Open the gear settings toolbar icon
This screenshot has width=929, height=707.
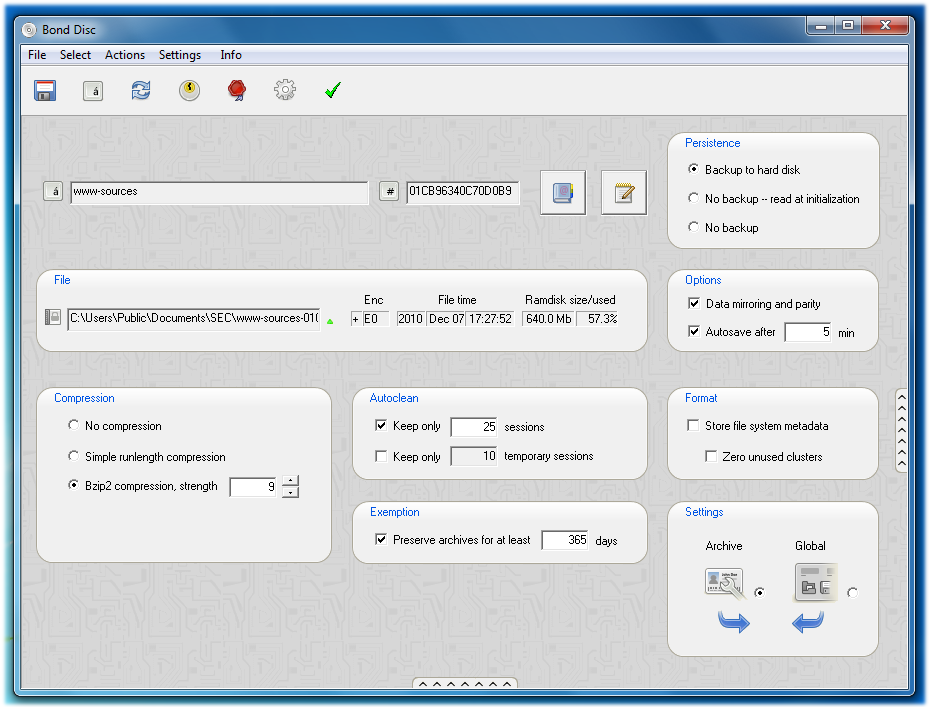pos(285,89)
